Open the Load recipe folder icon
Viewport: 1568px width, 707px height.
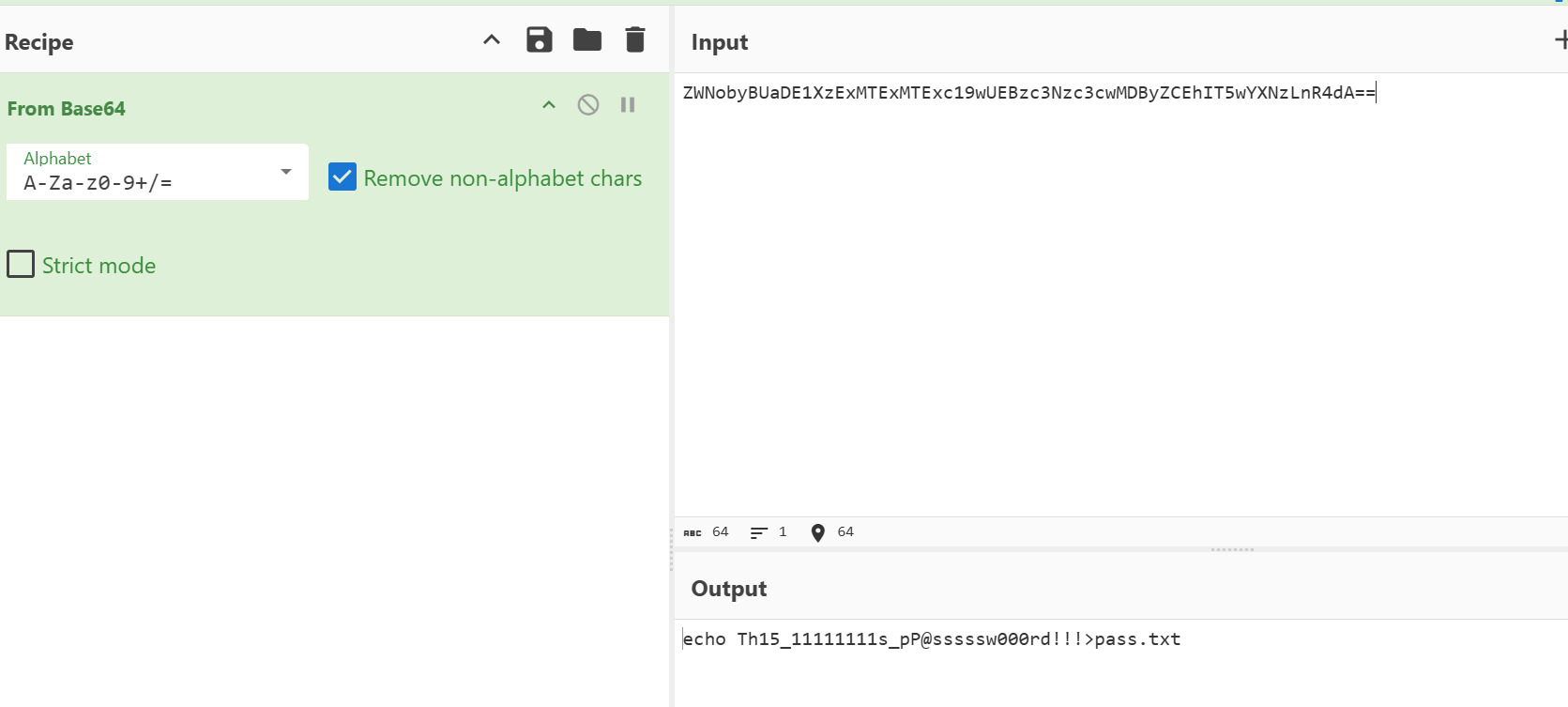[587, 39]
